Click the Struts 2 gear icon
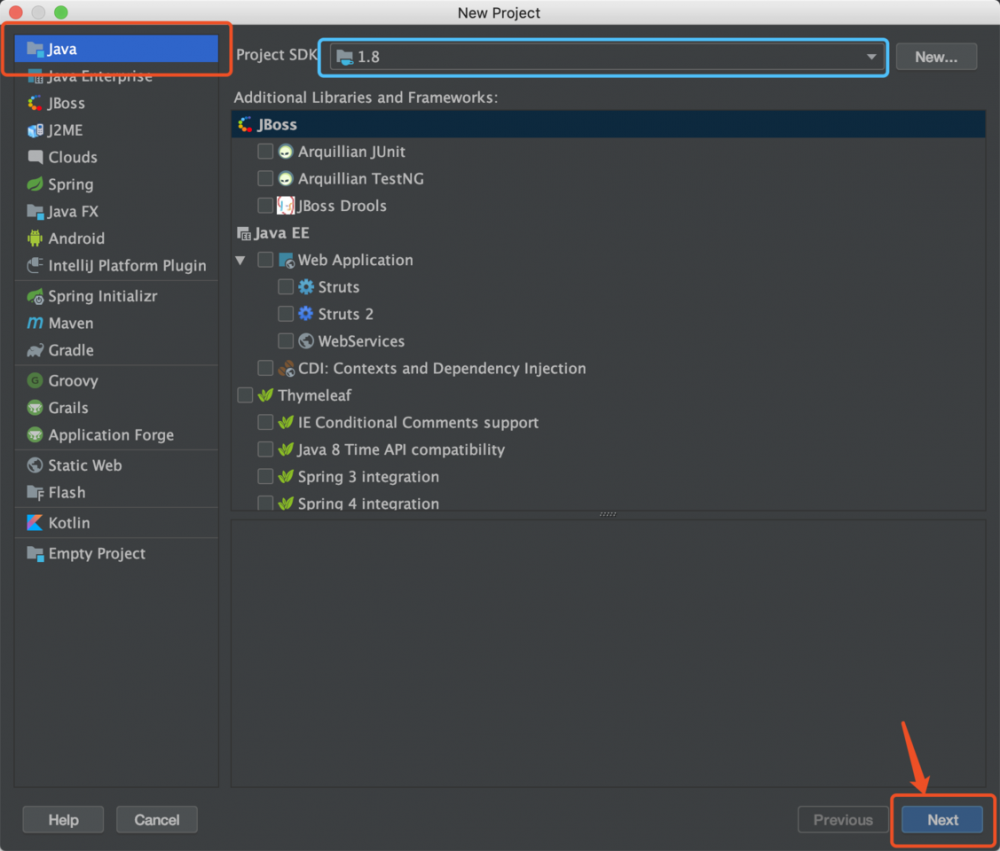The width and height of the screenshot is (1000, 851). pyautogui.click(x=306, y=314)
